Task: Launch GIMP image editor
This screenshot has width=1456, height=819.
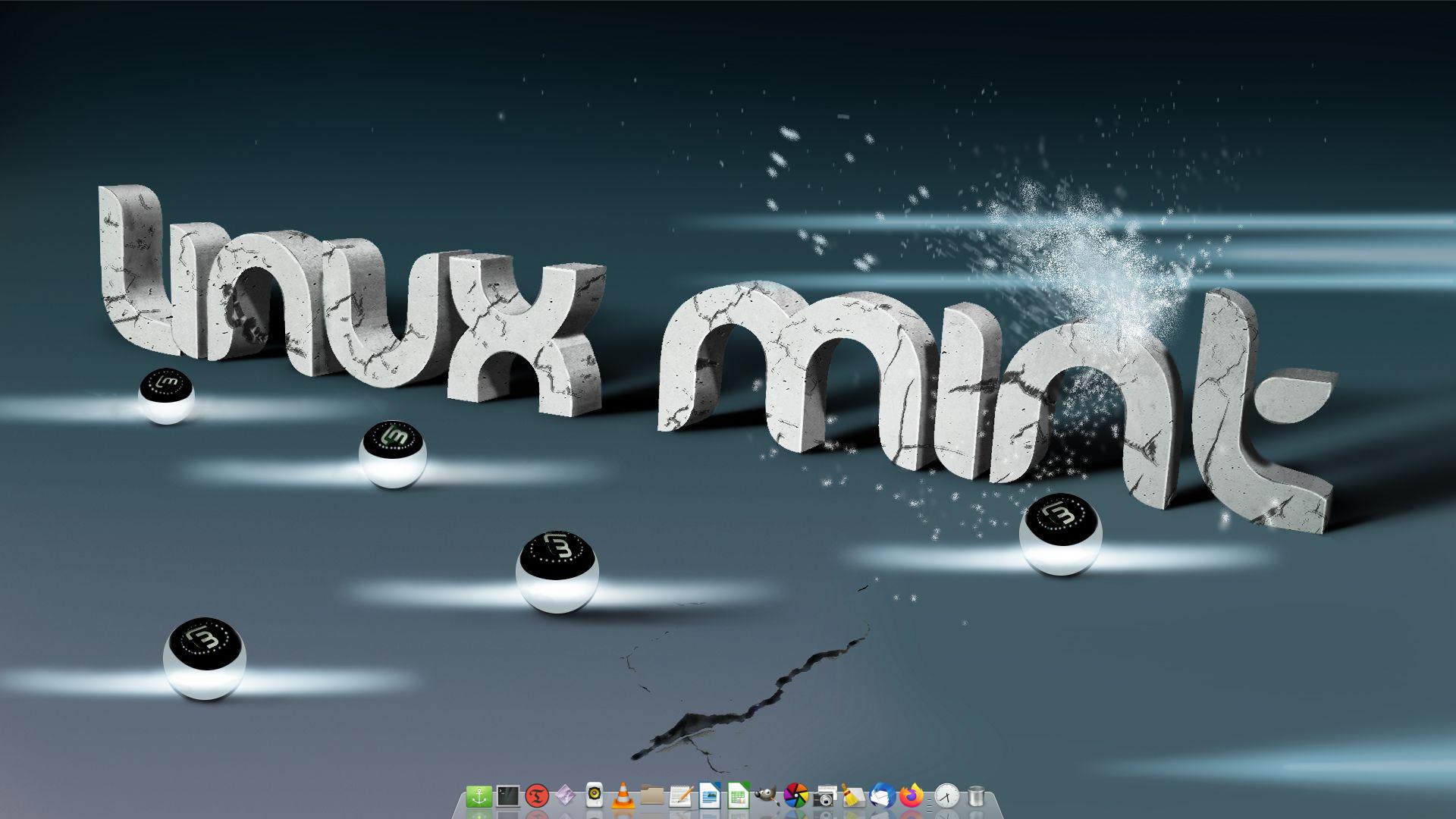Action: (767, 796)
